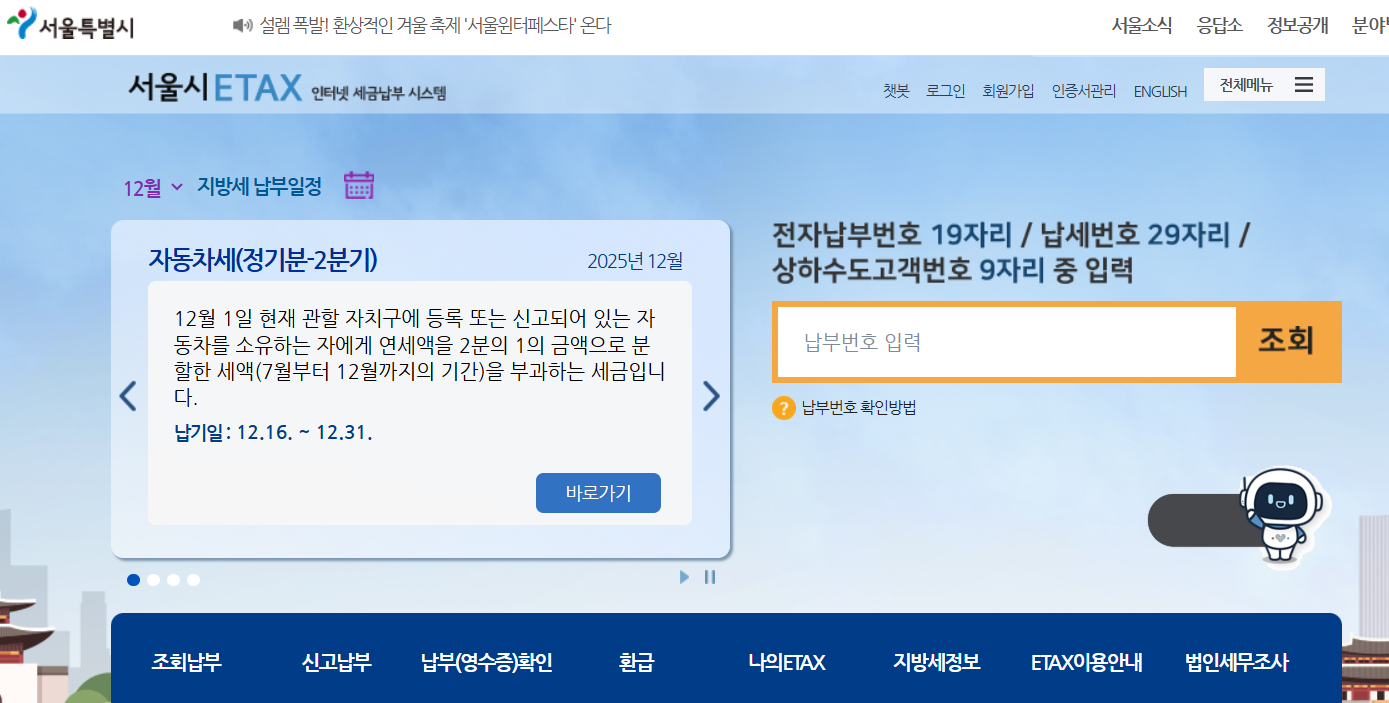Open the 납부(영수증)확인 menu
Viewport: 1389px width, 703px height.
coord(487,662)
